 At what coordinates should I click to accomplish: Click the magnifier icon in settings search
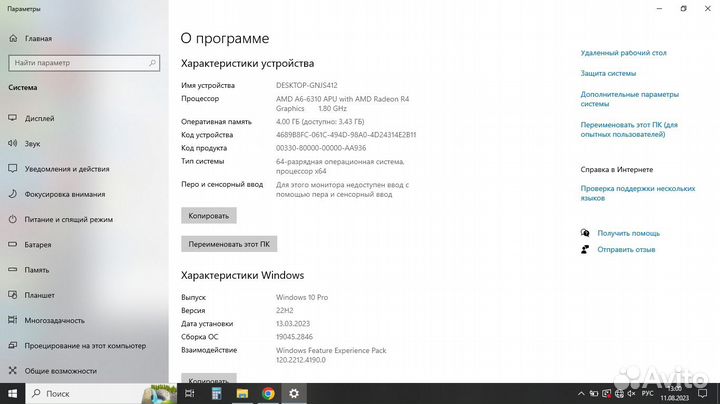(x=152, y=63)
